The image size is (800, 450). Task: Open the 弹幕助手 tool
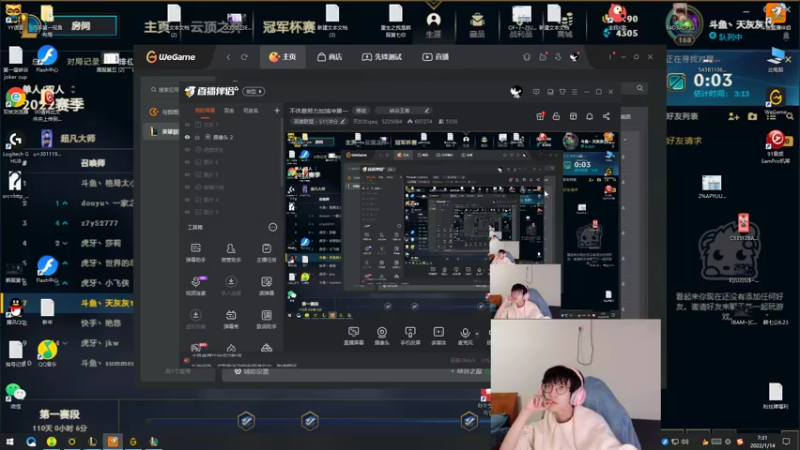(195, 253)
